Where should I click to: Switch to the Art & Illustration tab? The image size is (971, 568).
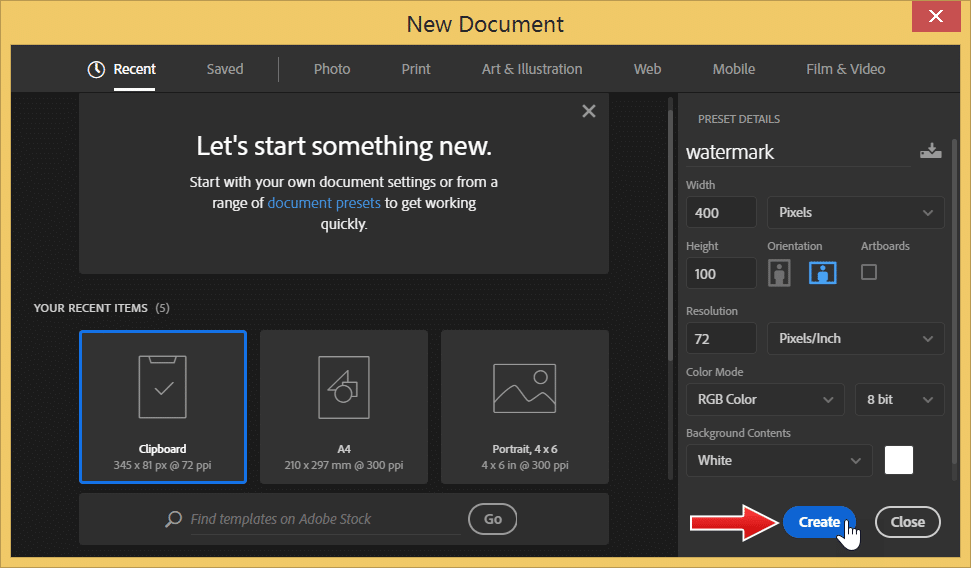click(x=532, y=69)
